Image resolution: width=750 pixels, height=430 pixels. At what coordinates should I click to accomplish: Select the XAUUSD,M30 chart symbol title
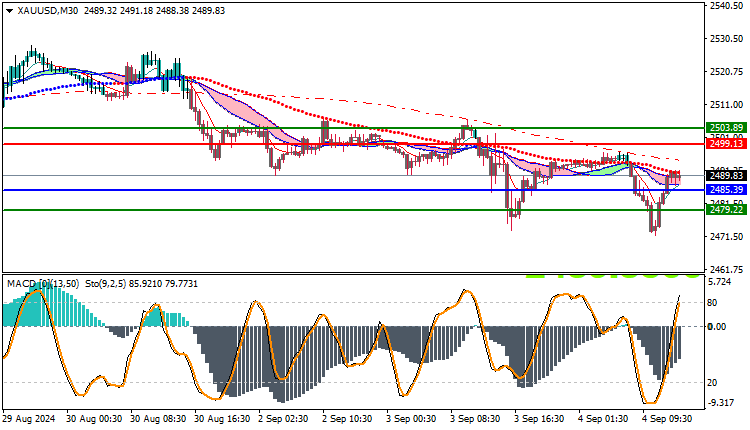[48, 11]
